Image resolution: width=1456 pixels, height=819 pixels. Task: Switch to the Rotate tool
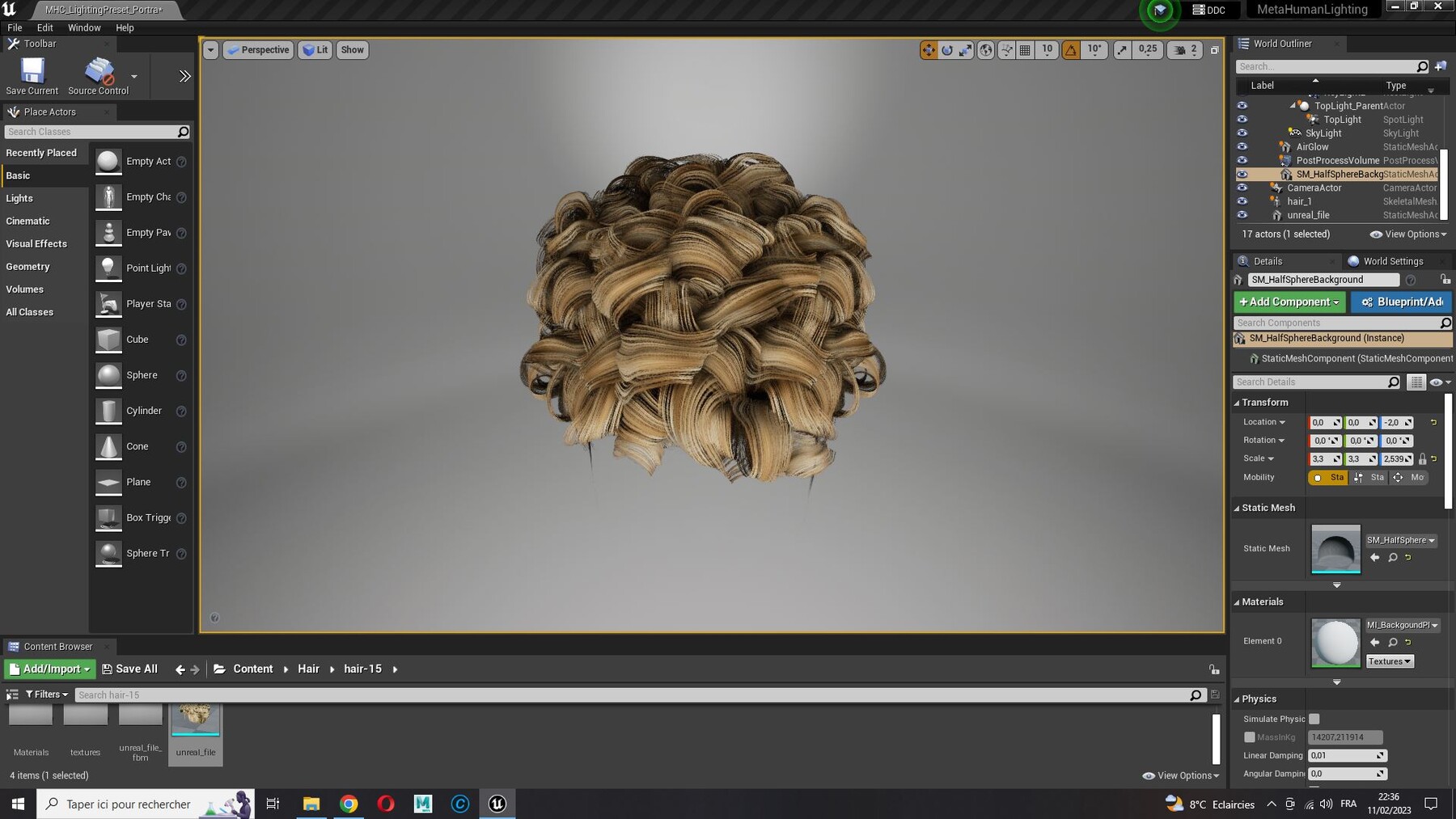point(947,49)
